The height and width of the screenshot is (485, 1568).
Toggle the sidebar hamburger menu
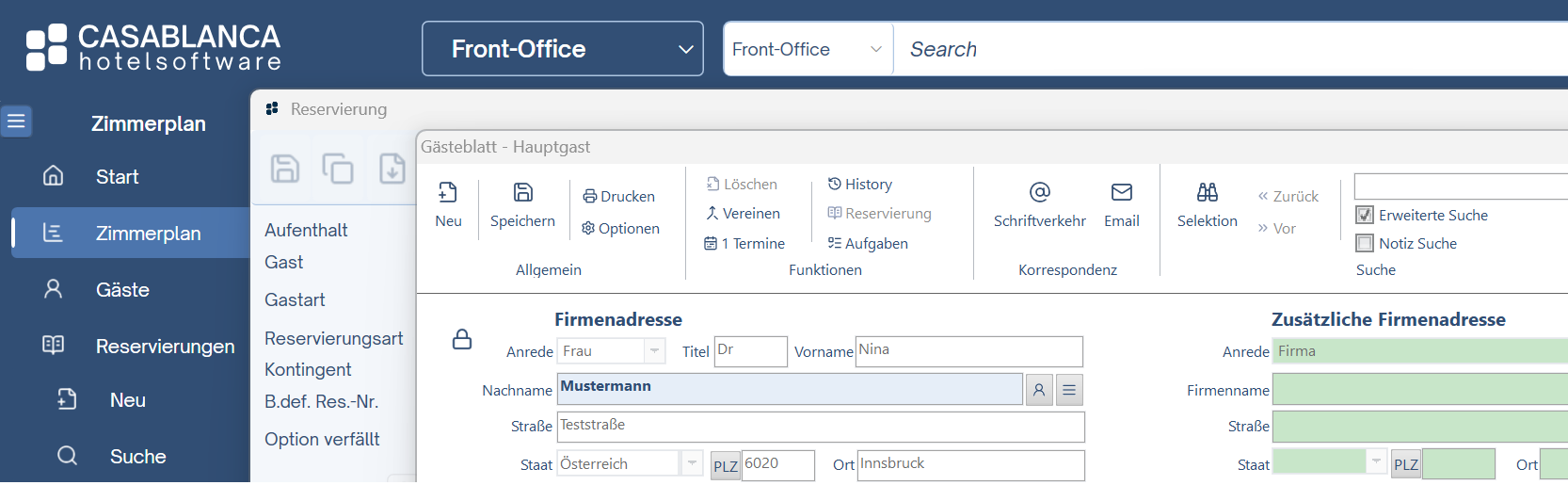click(16, 121)
